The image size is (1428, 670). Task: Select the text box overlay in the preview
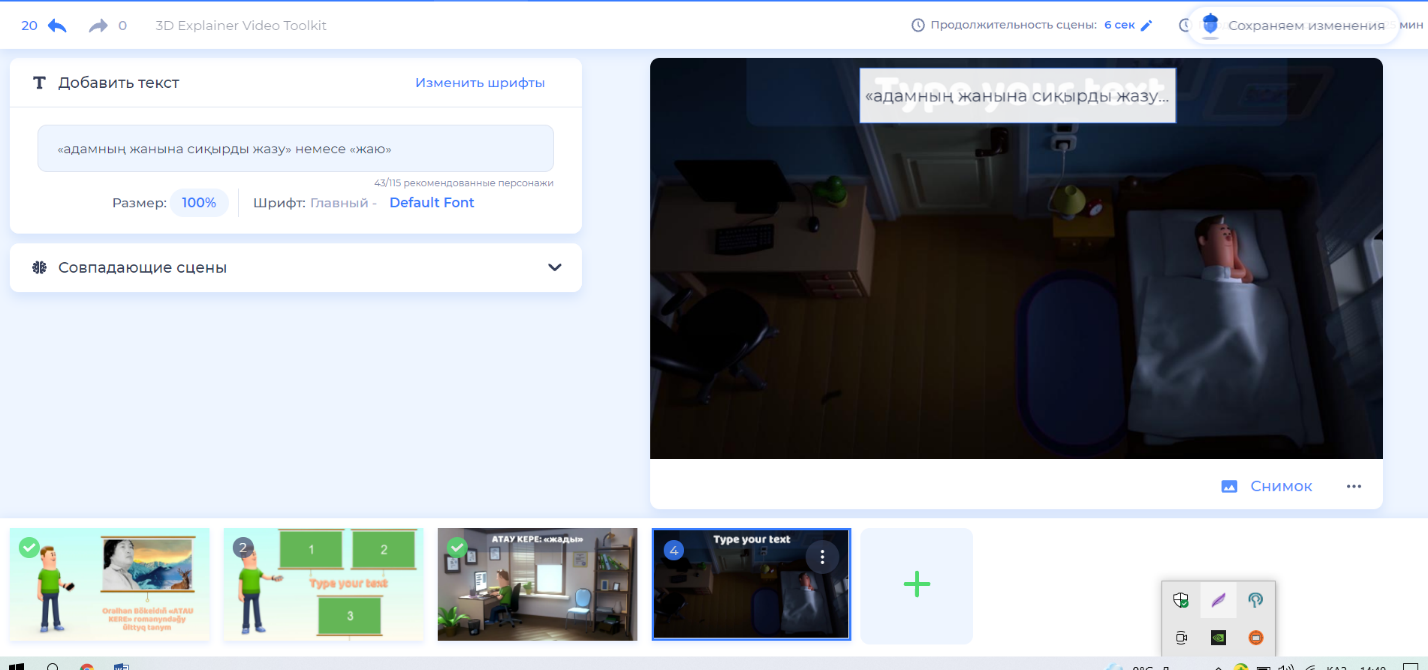pyautogui.click(x=1017, y=96)
